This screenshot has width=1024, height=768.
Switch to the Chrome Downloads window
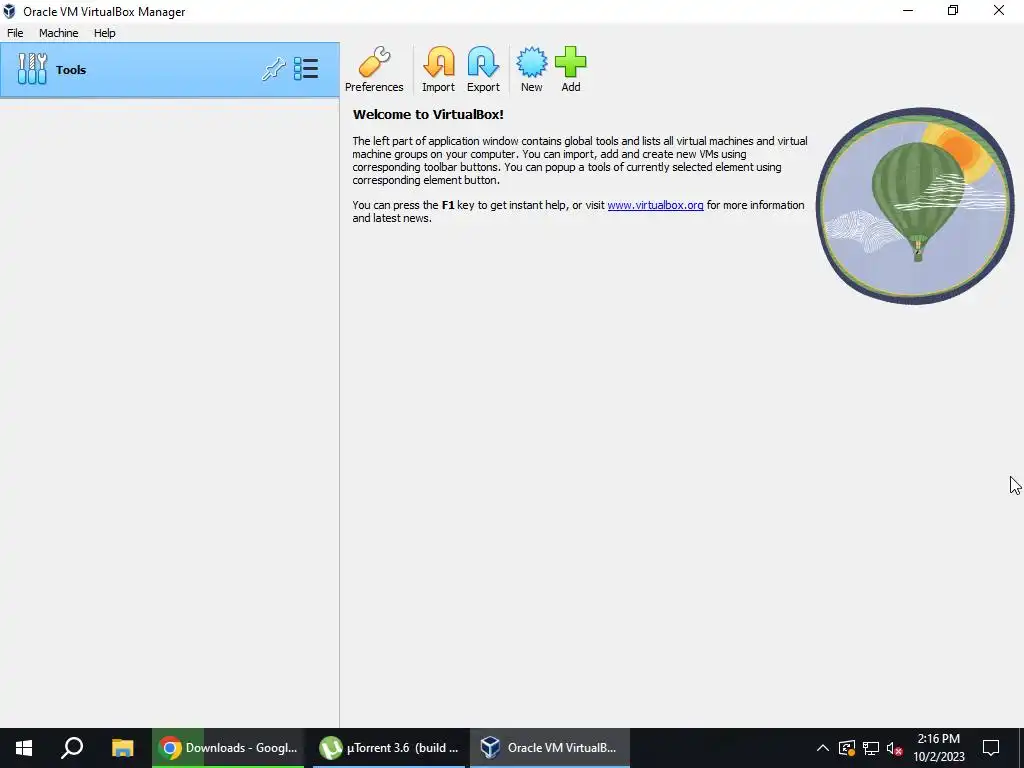coord(228,748)
